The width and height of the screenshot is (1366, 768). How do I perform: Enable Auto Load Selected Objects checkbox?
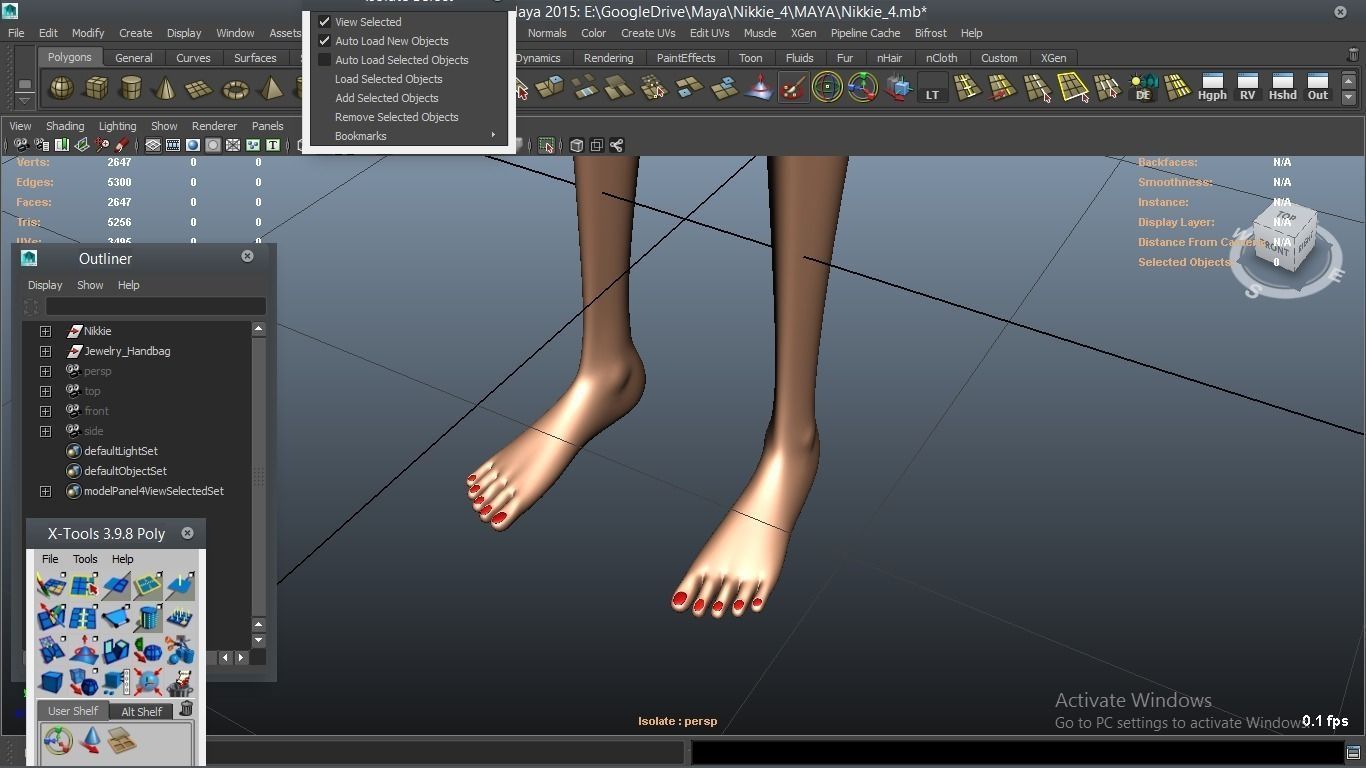coord(324,60)
